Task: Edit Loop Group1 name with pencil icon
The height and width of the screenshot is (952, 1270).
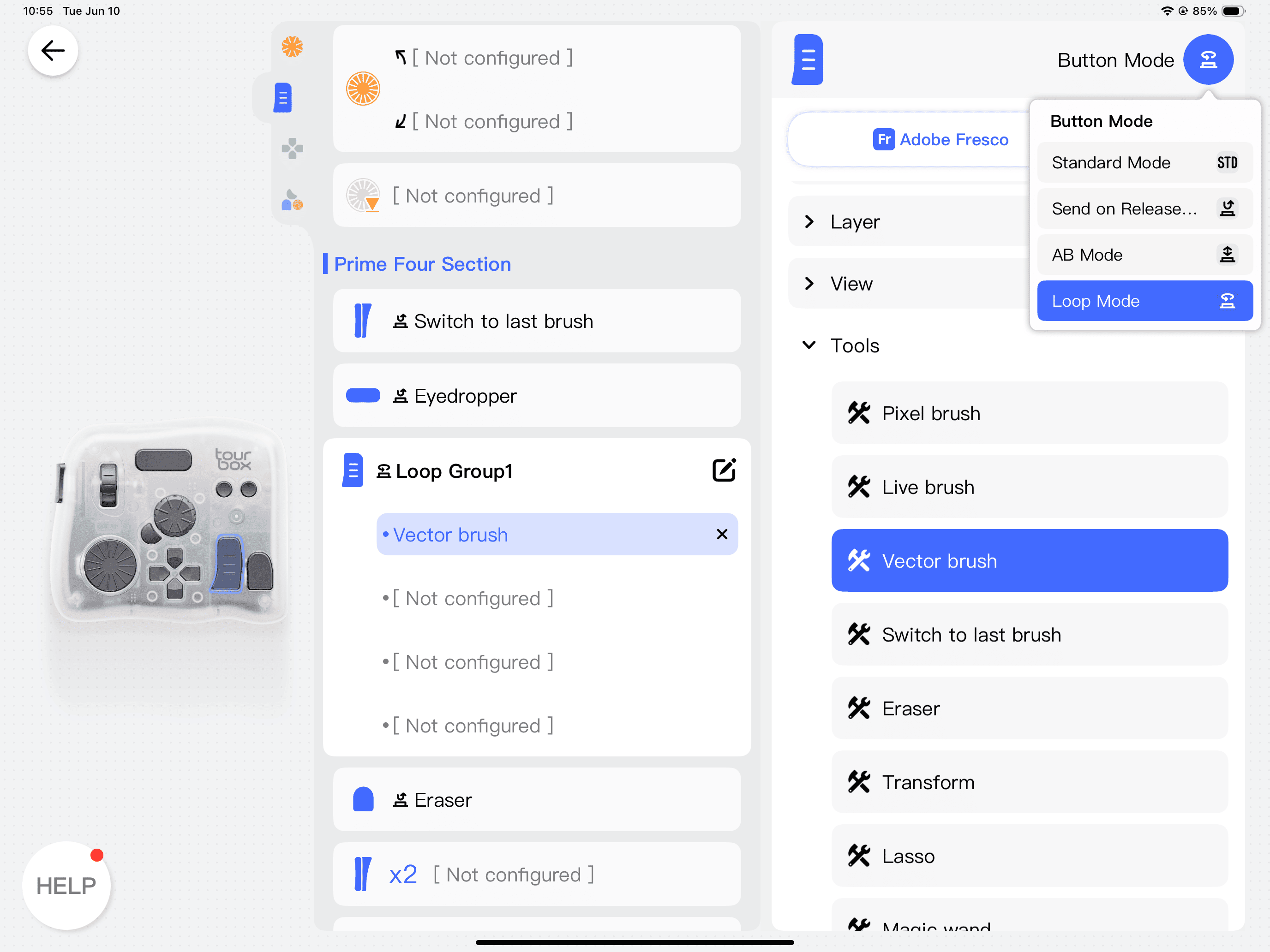Action: [724, 470]
